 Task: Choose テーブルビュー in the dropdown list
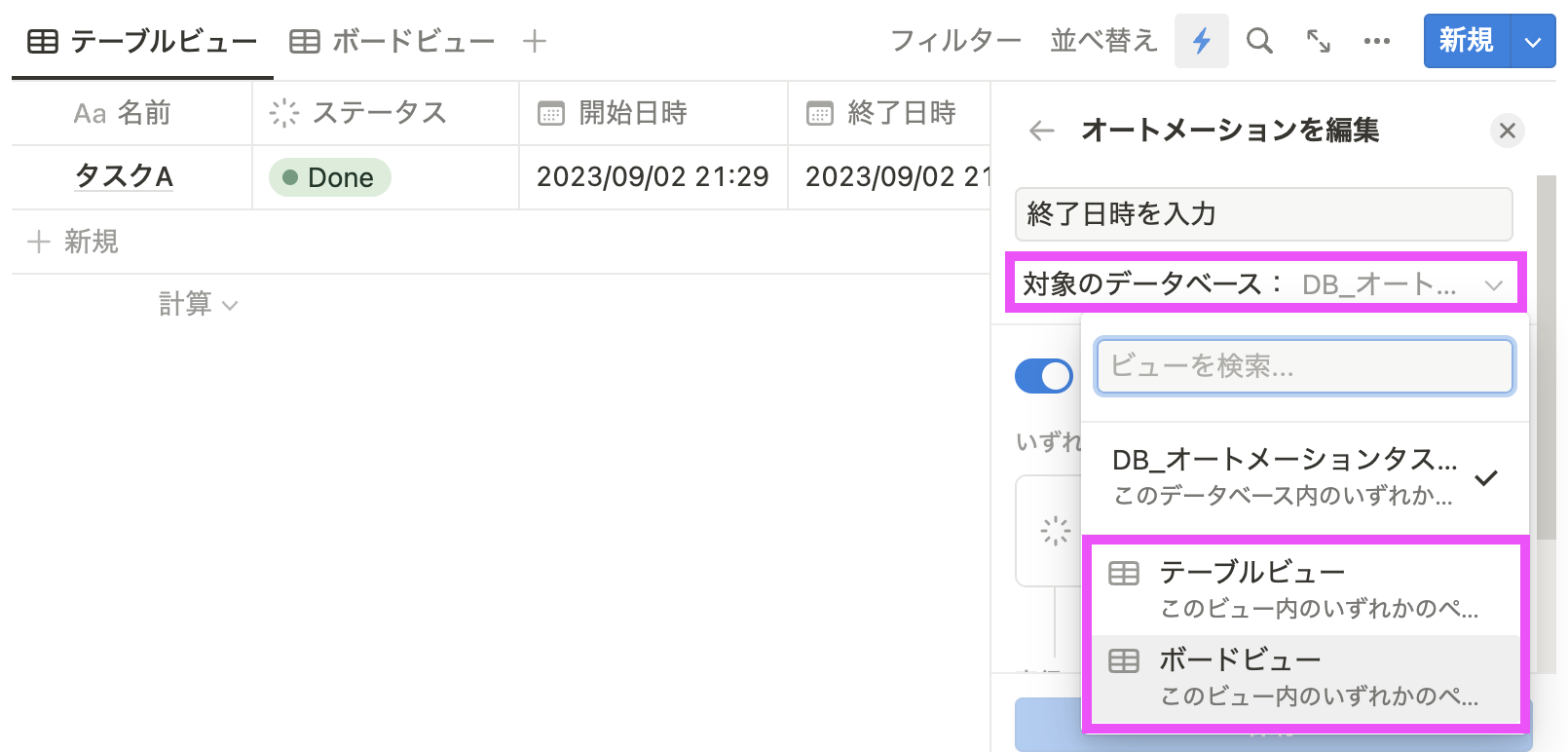pos(1305,589)
